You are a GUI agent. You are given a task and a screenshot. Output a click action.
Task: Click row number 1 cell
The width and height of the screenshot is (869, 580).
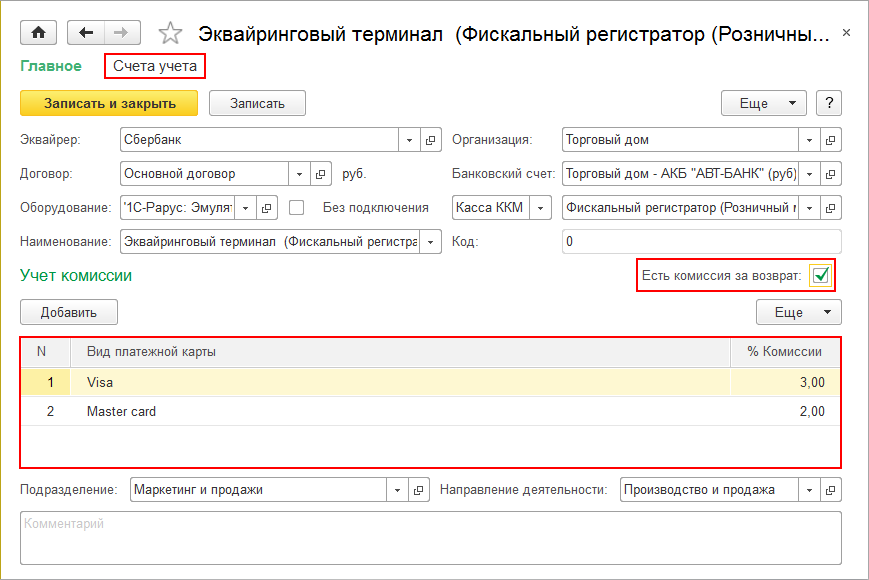pyautogui.click(x=46, y=382)
